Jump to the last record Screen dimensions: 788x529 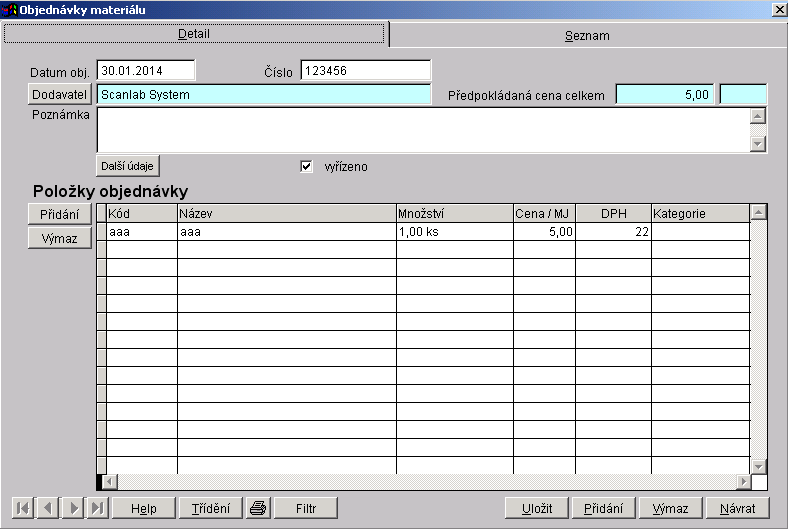(x=97, y=508)
